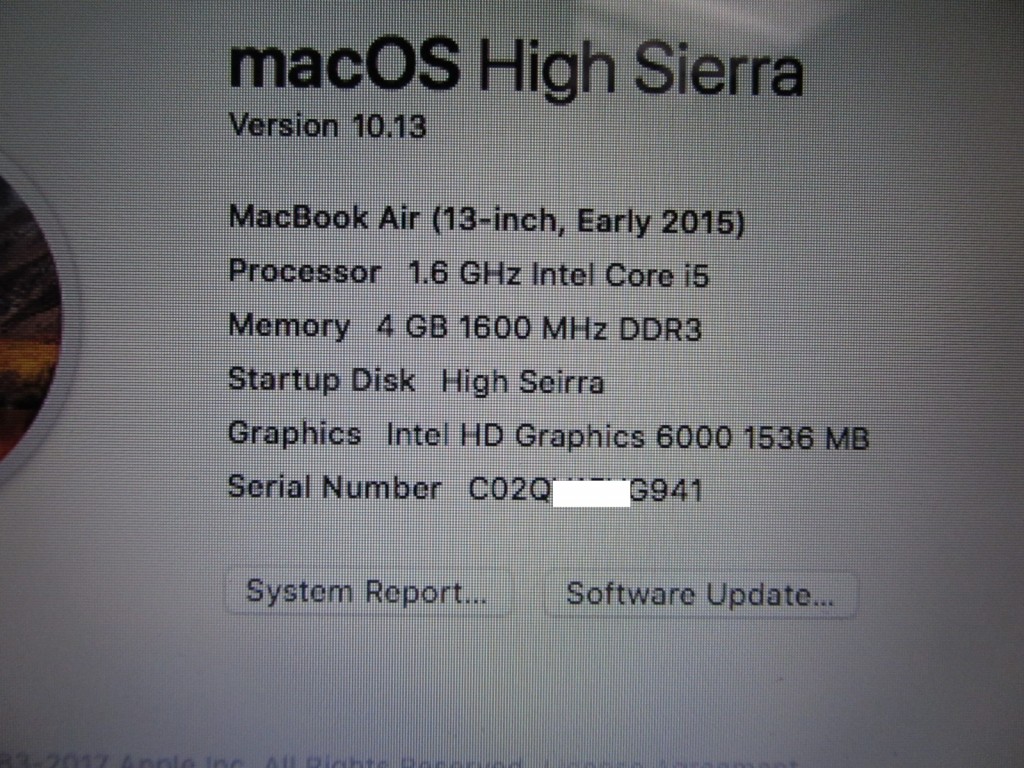This screenshot has height=768, width=1024.
Task: Select the High Seirra startup disk name
Action: coord(522,382)
